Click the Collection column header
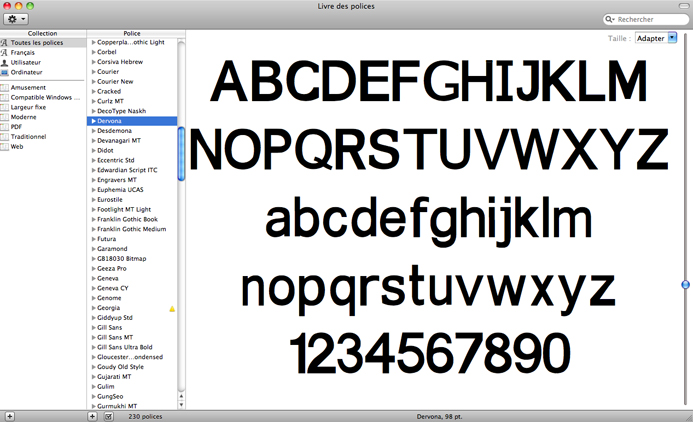Image resolution: width=693 pixels, height=422 pixels. [x=43, y=34]
